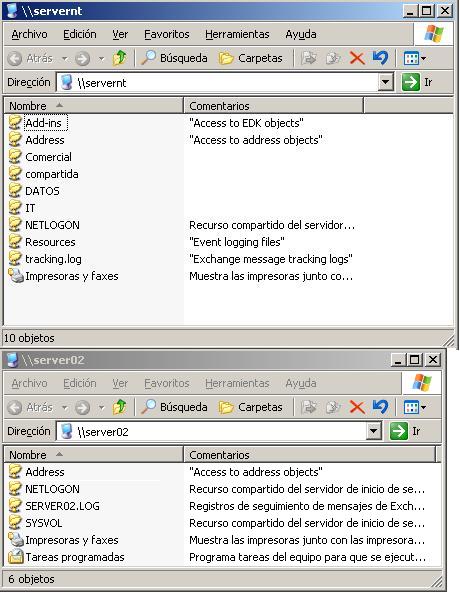Image resolution: width=460 pixels, height=593 pixels.
Task: Select the Impresoras y faxes icon in \\servernt
Action: 16,276
